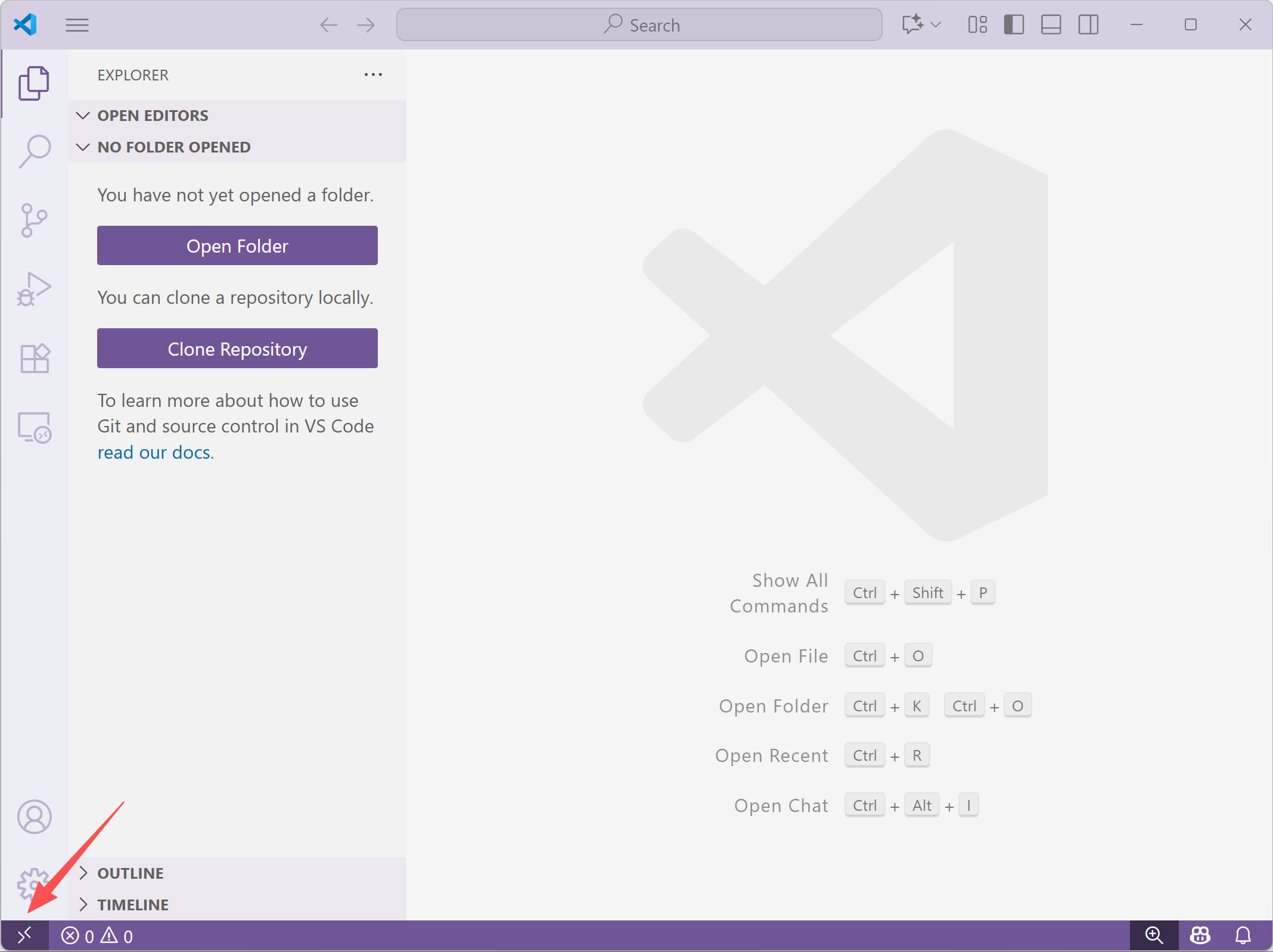Toggle the secondary side bar
The width and height of the screenshot is (1273, 952).
[1088, 24]
